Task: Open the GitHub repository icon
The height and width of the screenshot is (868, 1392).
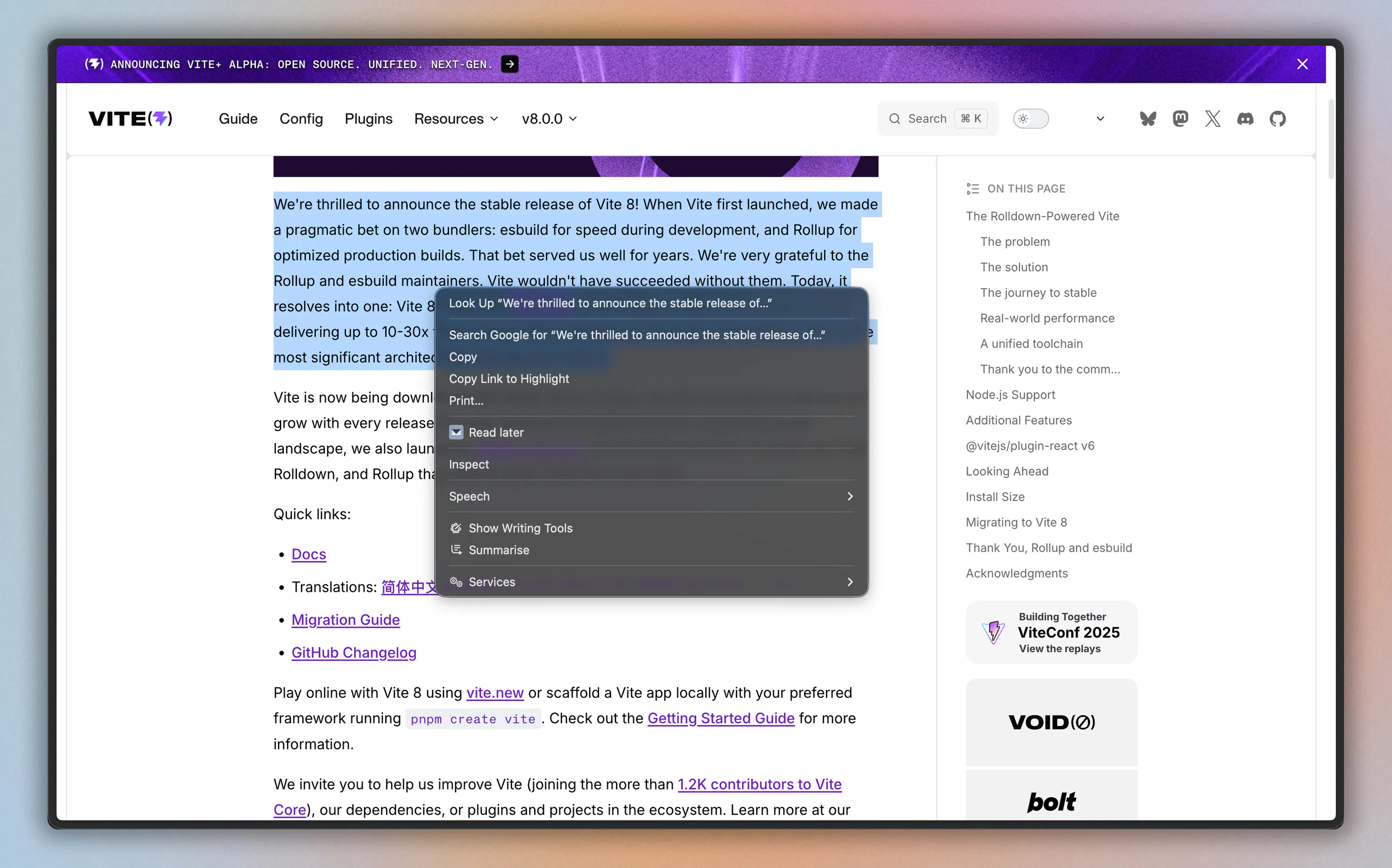Action: tap(1278, 119)
